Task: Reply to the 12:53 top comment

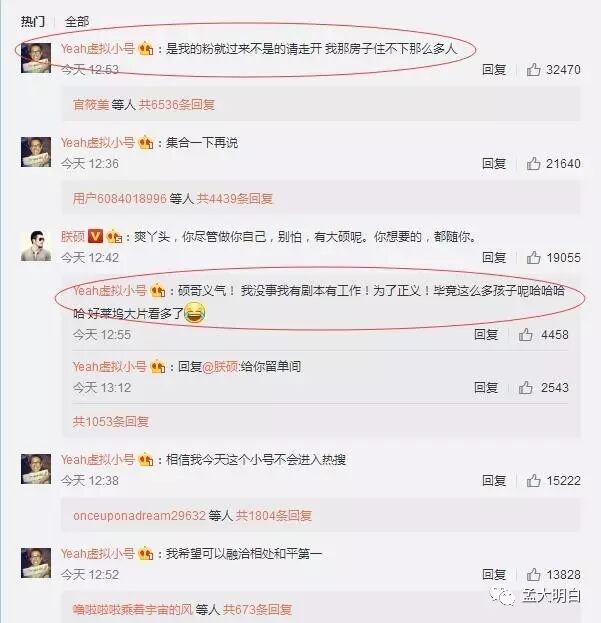Action: [494, 70]
